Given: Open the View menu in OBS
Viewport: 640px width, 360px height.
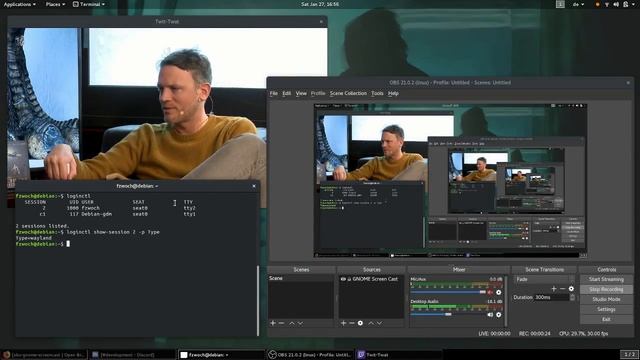Looking at the screenshot, I should [301, 93].
